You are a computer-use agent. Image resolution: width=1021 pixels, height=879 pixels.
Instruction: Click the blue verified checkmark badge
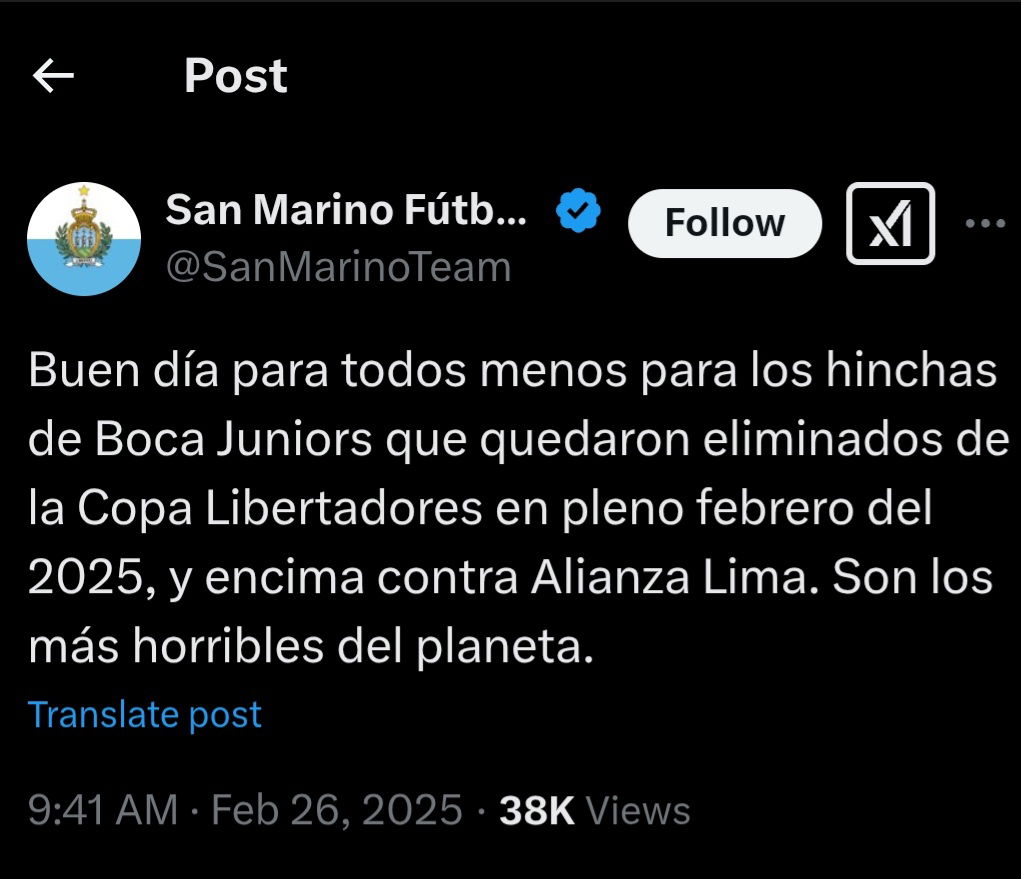(578, 210)
